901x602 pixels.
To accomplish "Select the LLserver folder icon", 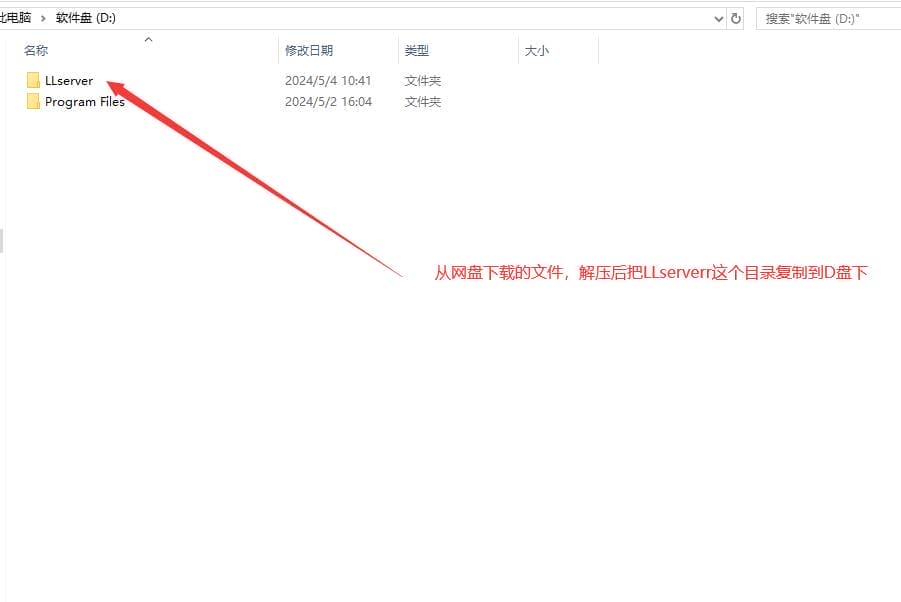I will tap(33, 80).
